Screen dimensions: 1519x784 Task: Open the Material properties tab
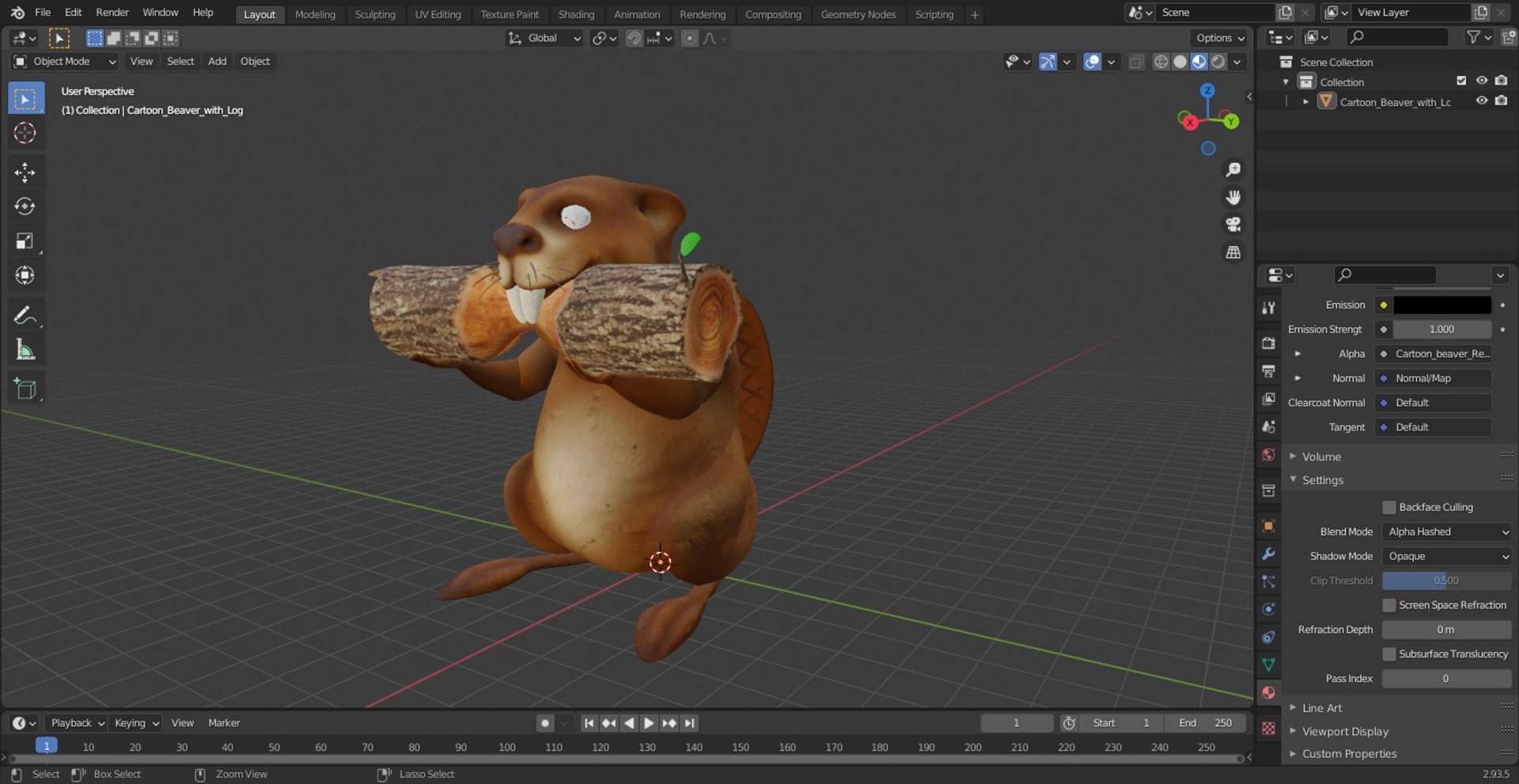point(1268,693)
